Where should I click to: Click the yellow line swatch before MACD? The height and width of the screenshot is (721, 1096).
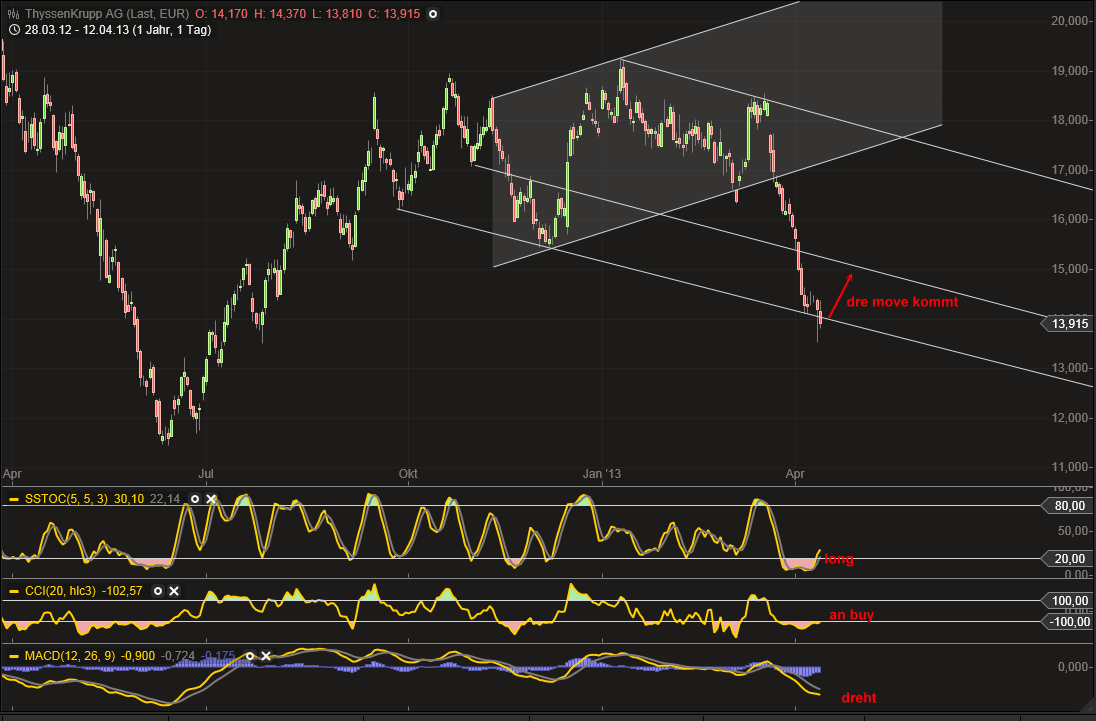[14, 656]
